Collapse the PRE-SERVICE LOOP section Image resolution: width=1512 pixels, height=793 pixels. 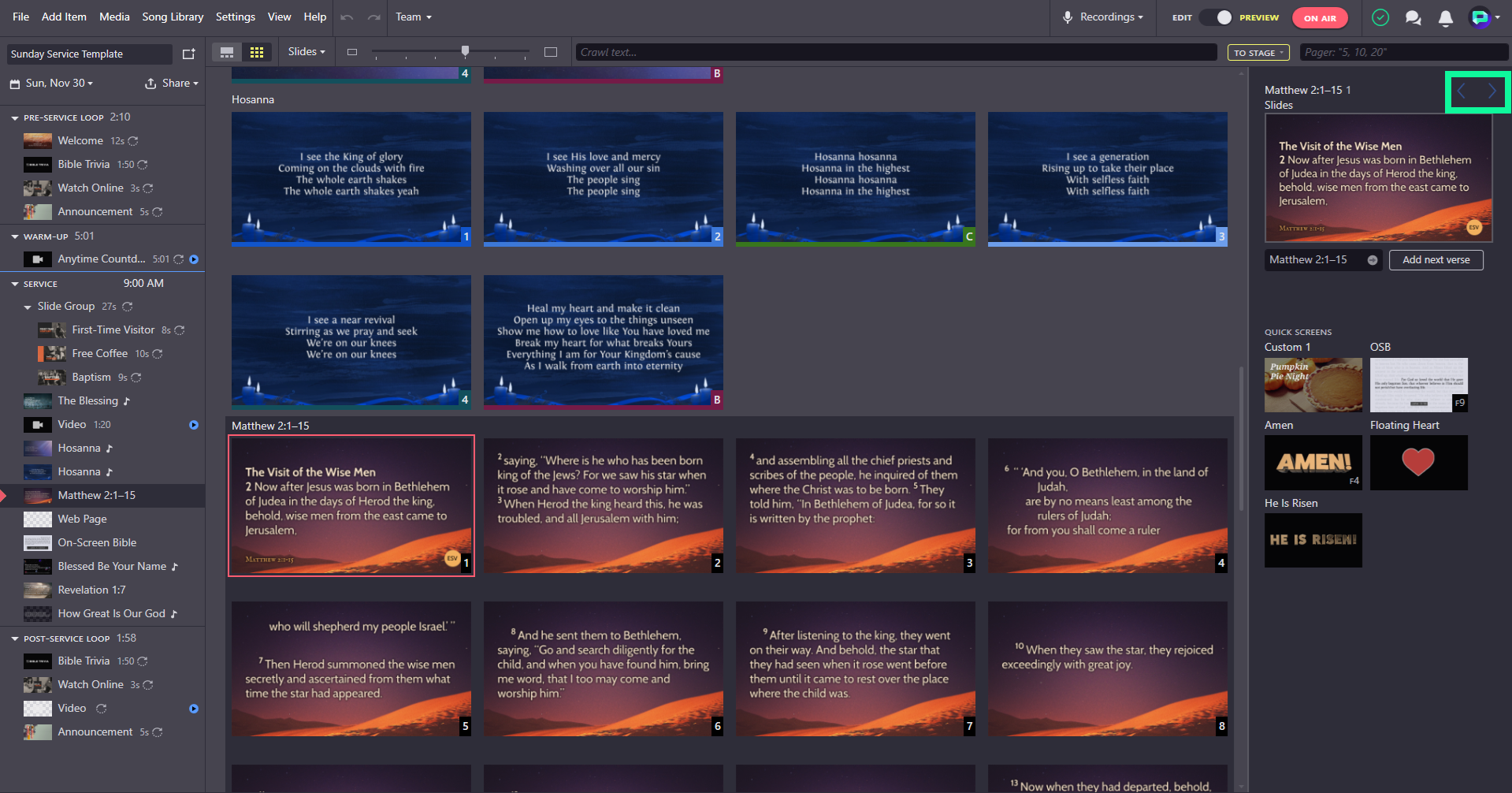[15, 117]
